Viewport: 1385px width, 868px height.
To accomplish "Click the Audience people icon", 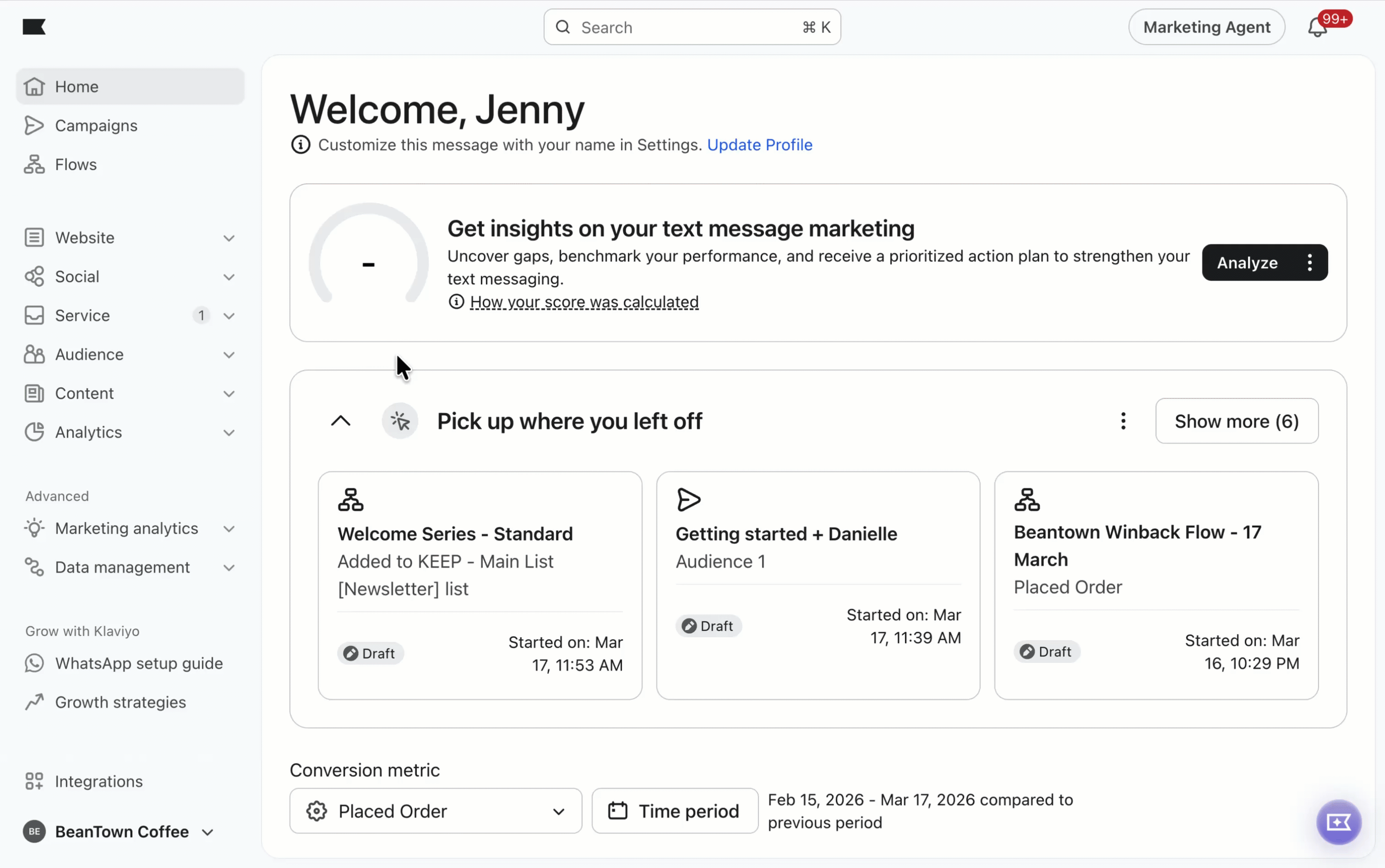I will pyautogui.click(x=34, y=354).
